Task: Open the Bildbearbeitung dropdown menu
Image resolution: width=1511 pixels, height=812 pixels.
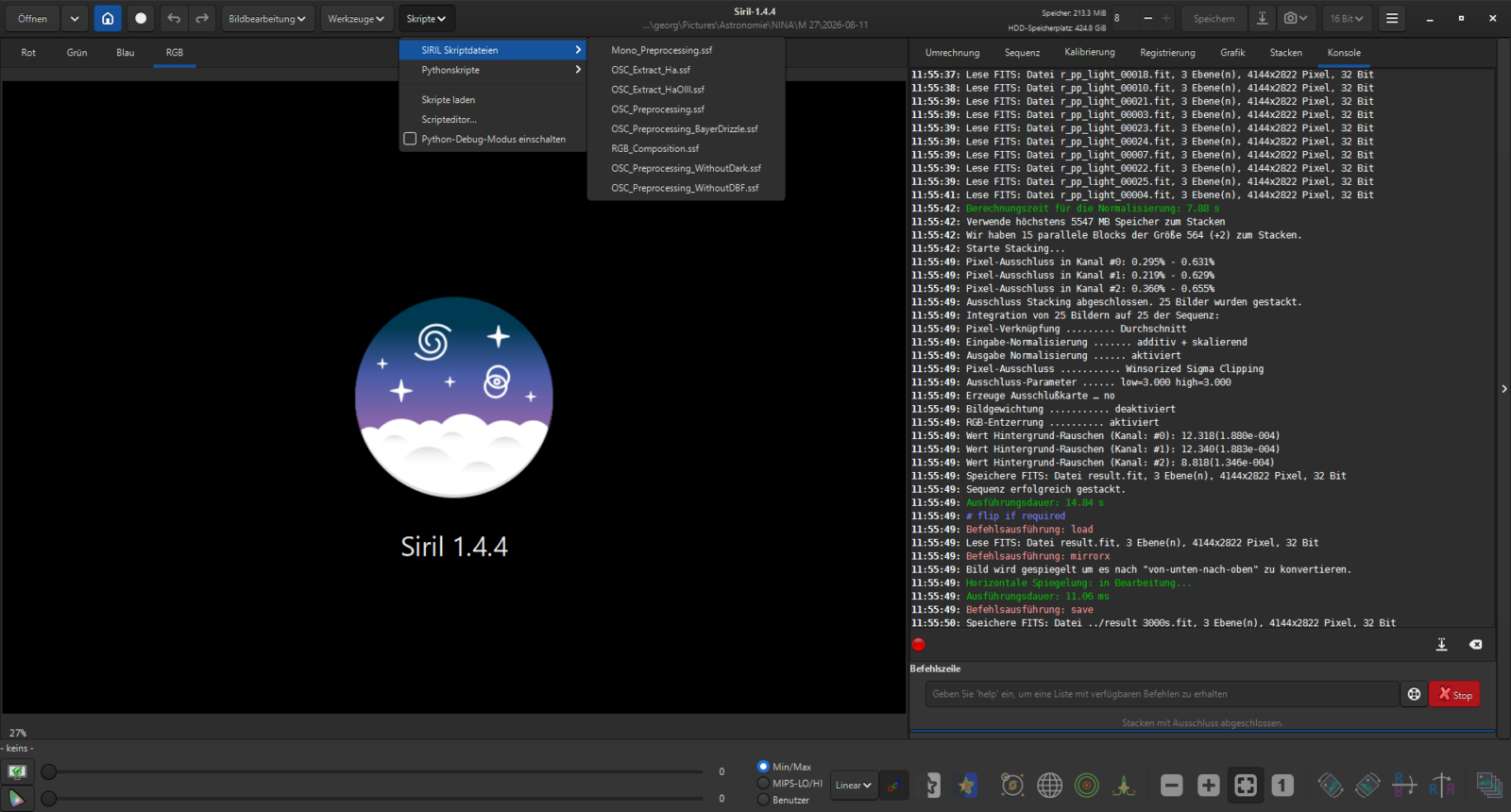Action: tap(267, 18)
